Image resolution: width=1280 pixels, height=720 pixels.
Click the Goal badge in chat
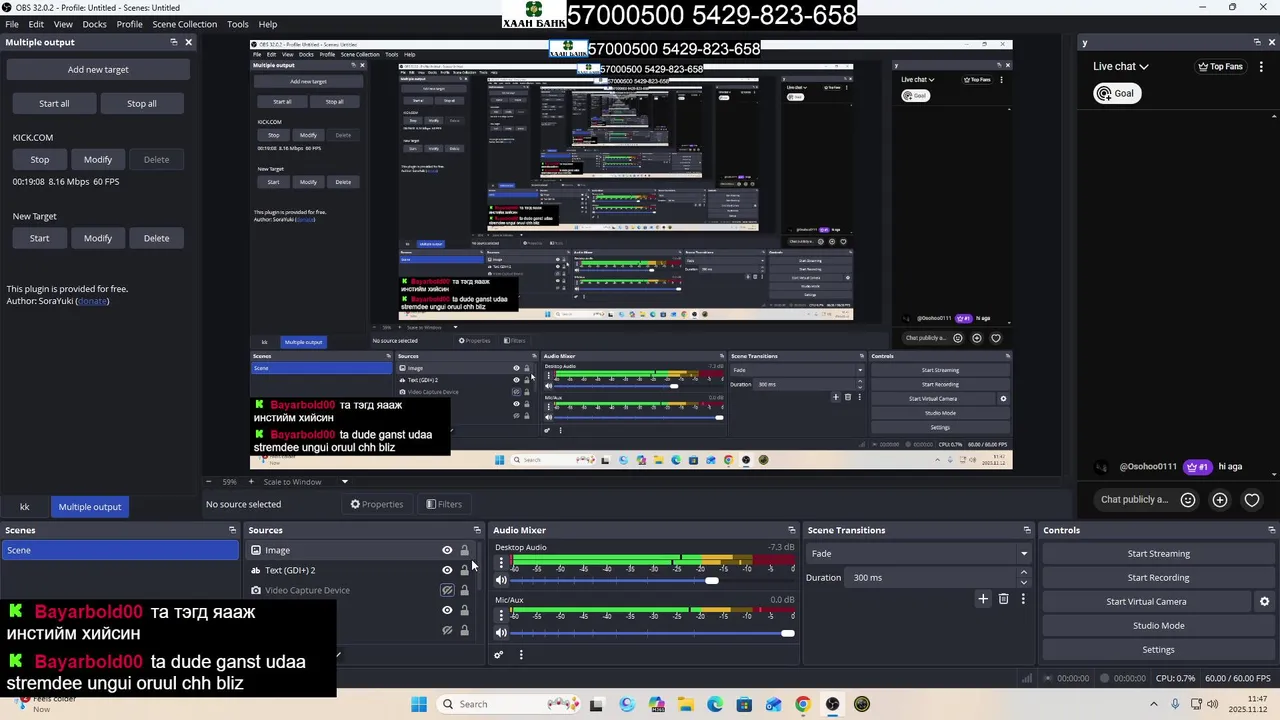(1116, 93)
